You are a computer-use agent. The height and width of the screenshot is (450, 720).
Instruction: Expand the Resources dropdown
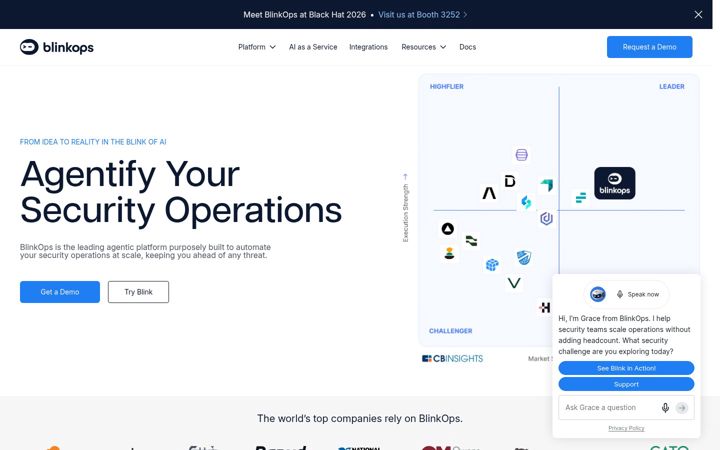click(423, 47)
